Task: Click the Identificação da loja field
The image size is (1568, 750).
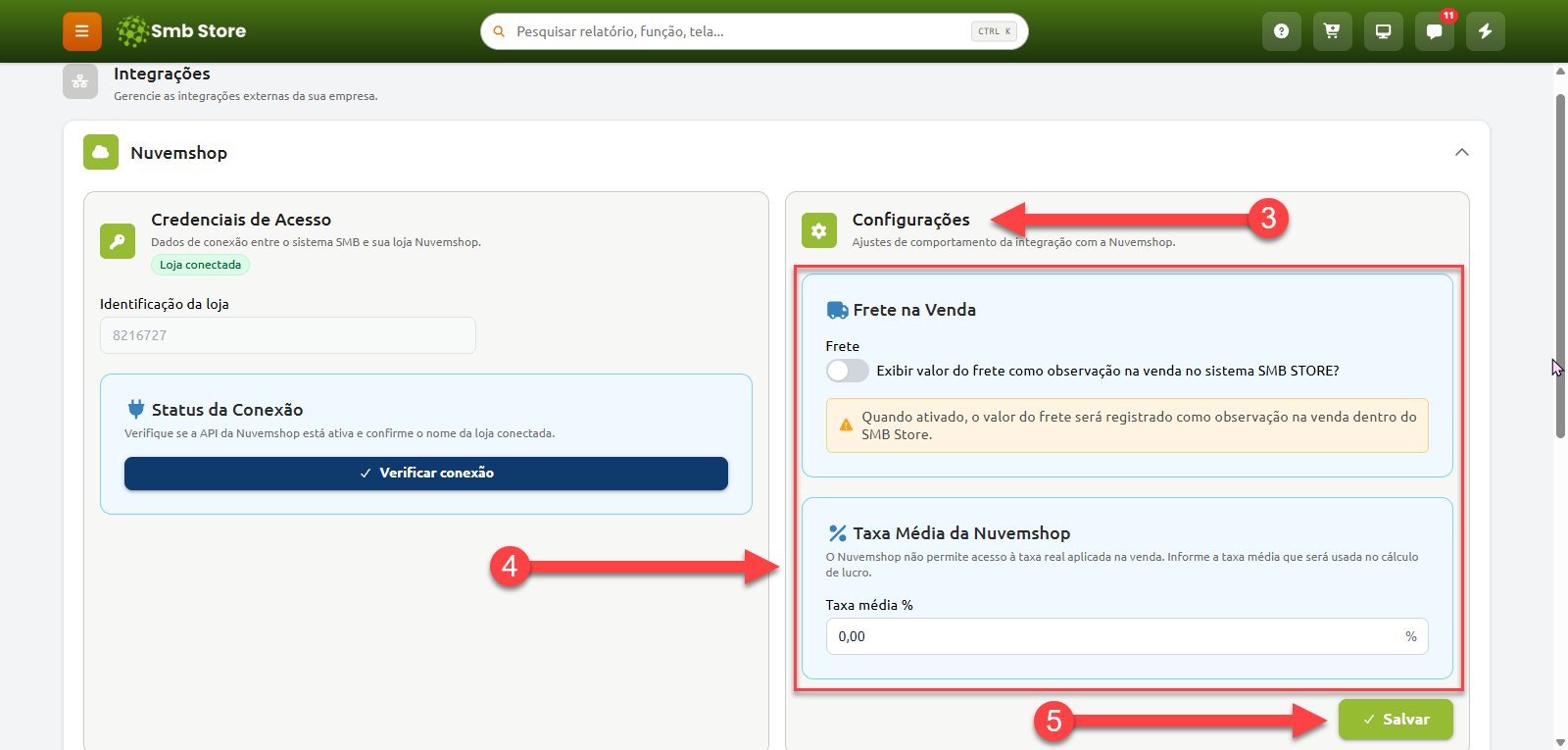Action: tap(288, 335)
